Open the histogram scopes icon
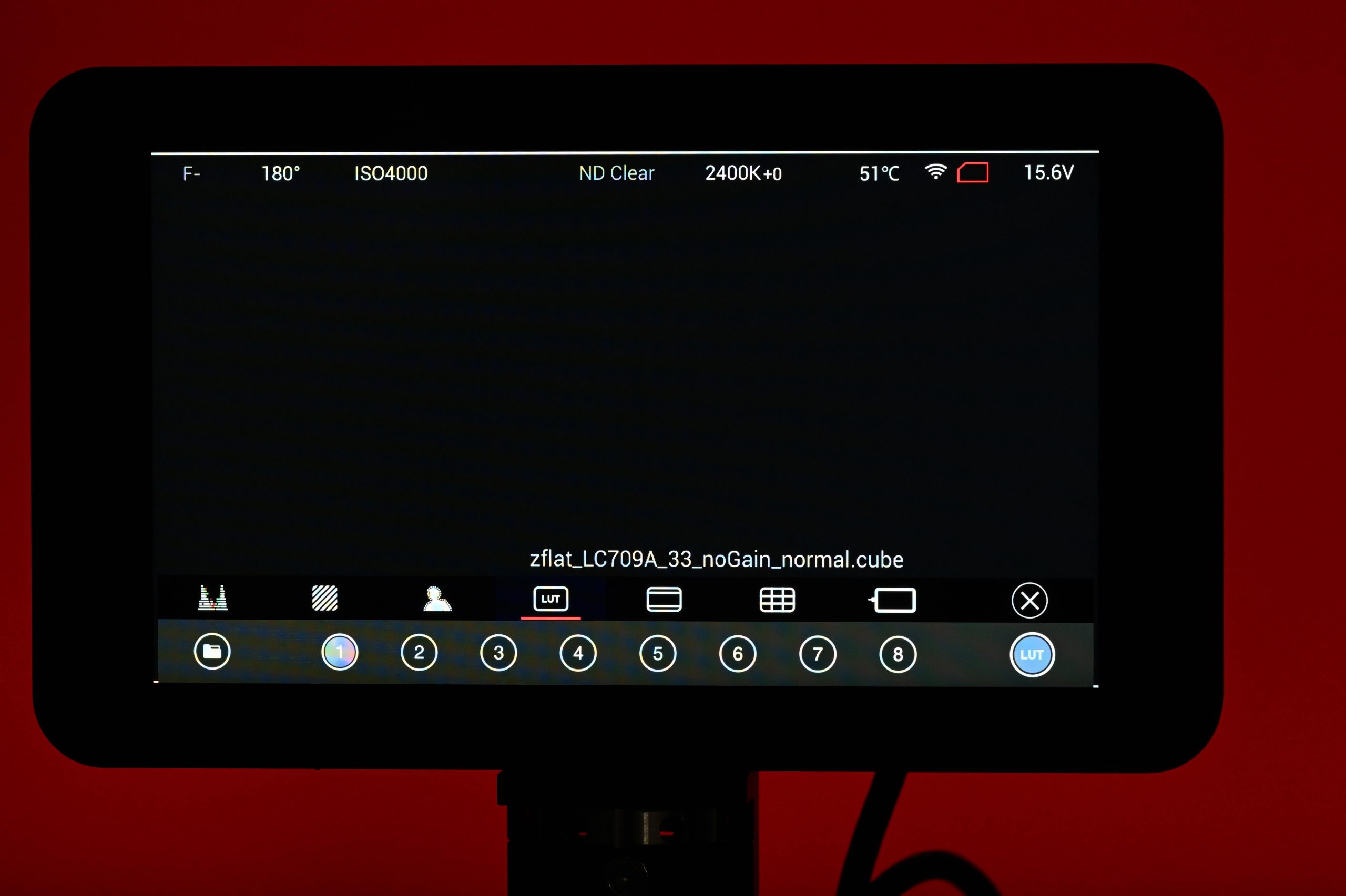This screenshot has width=1346, height=896. (212, 598)
